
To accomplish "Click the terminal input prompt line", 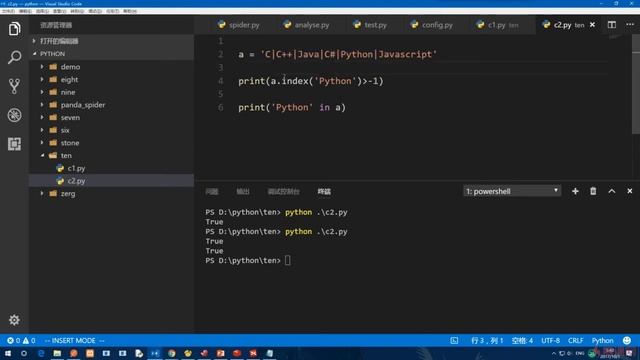I will (248, 260).
